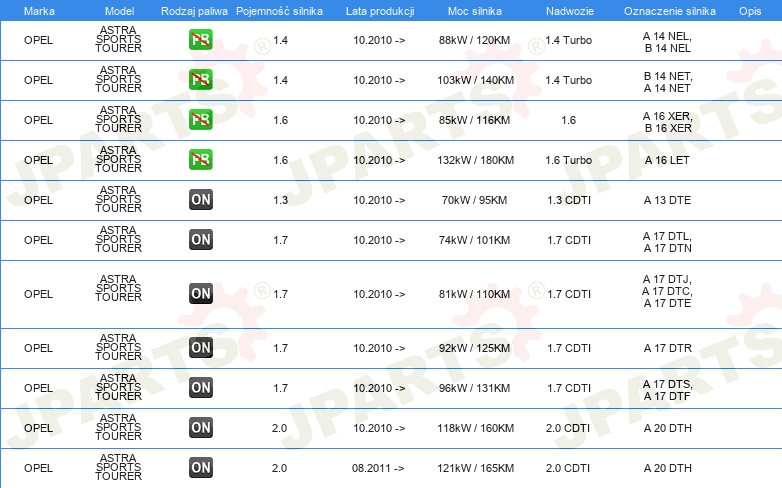The width and height of the screenshot is (782, 488).
Task: Click the 1.3 CDTI body cell
Action: point(569,200)
